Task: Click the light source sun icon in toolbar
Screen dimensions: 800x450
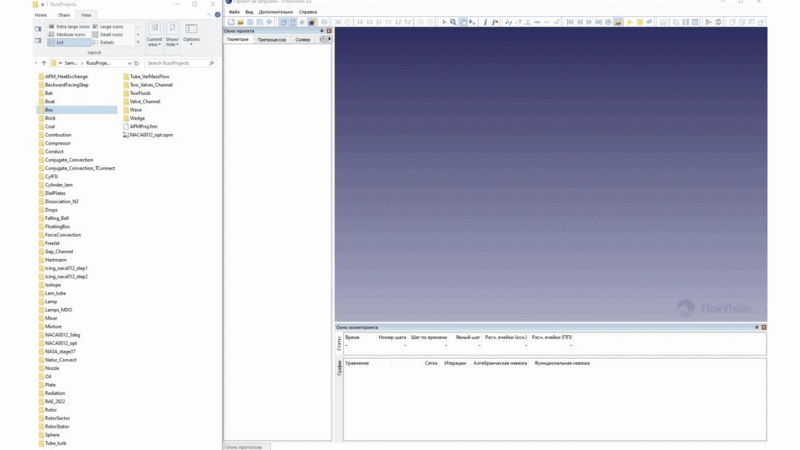Action: tap(302, 22)
